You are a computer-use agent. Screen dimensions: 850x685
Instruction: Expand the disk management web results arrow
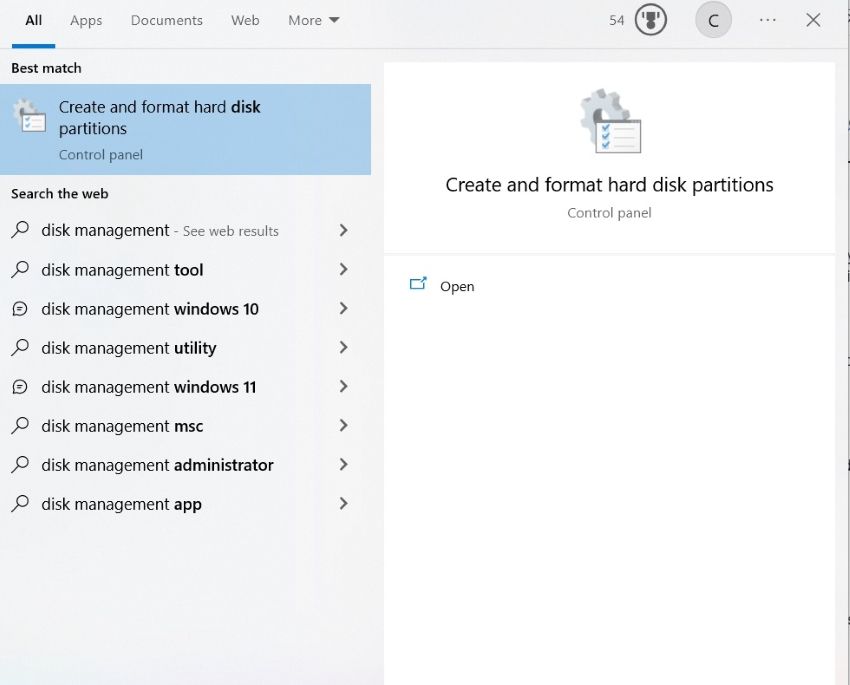click(343, 230)
